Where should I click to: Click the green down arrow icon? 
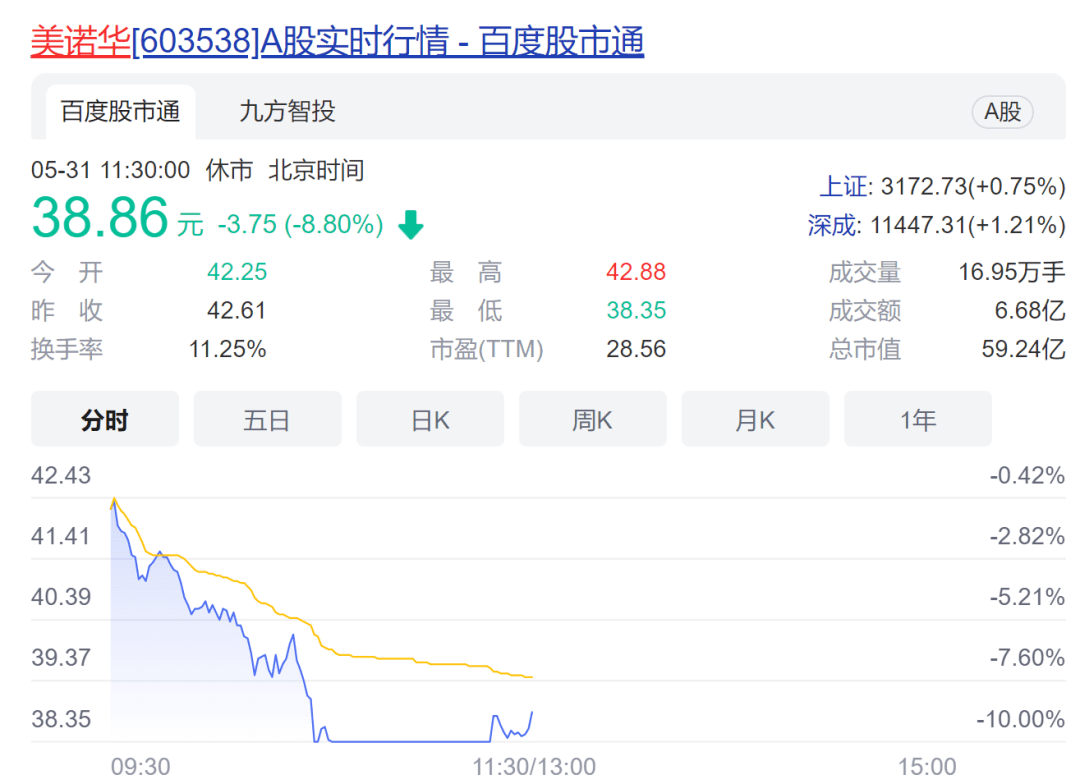coord(410,225)
